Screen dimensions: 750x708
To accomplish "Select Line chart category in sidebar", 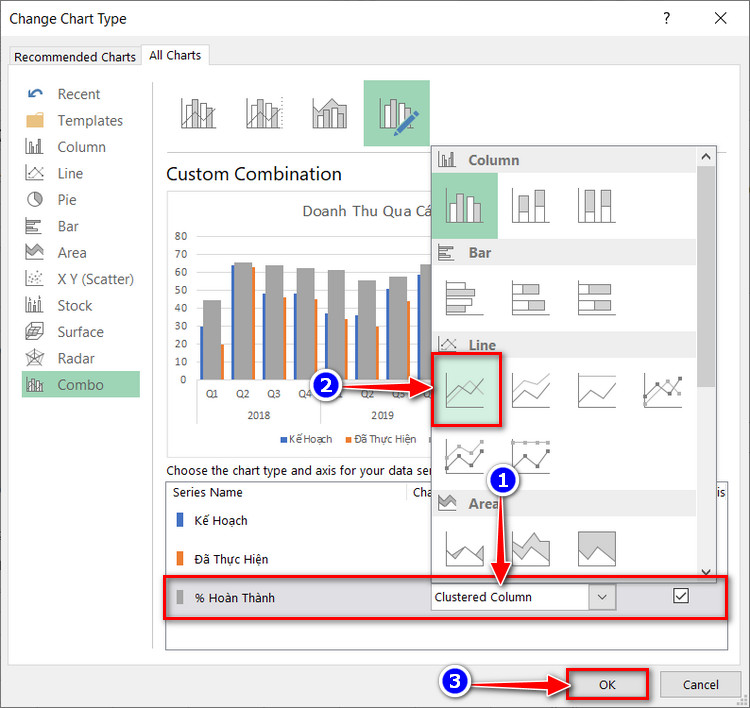I will point(81,173).
